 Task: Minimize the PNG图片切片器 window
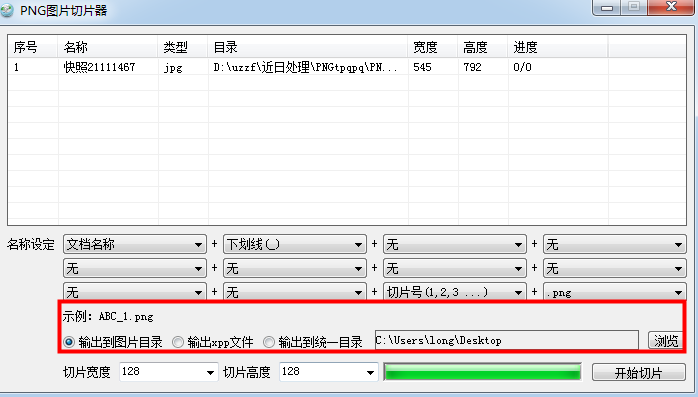[607, 8]
